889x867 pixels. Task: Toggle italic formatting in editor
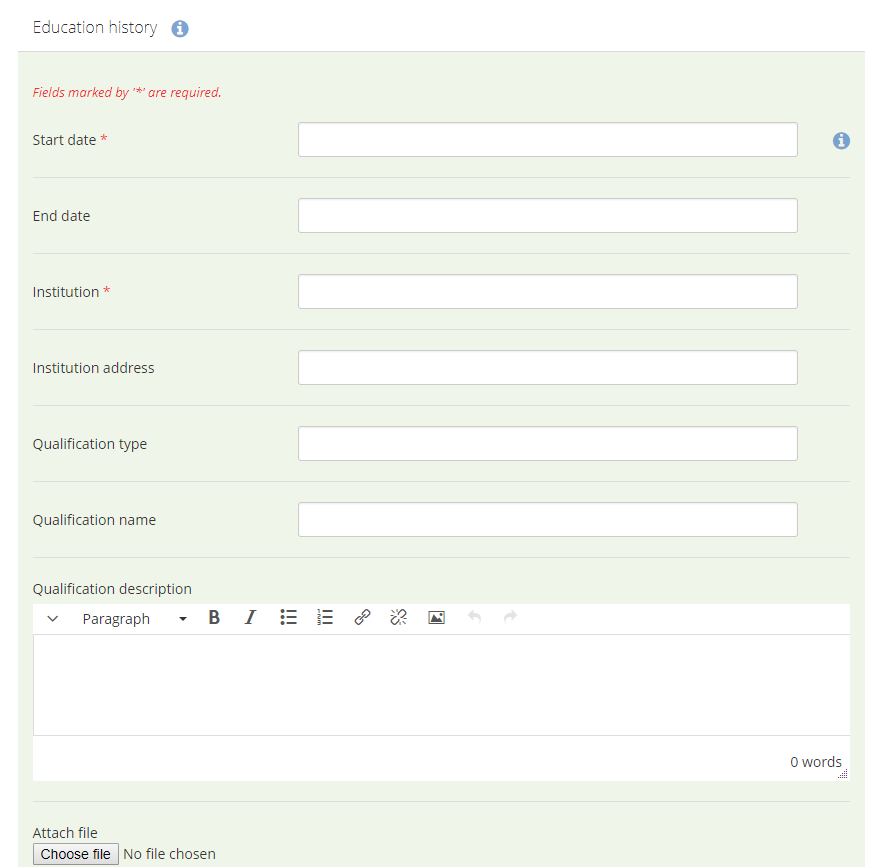tap(250, 618)
